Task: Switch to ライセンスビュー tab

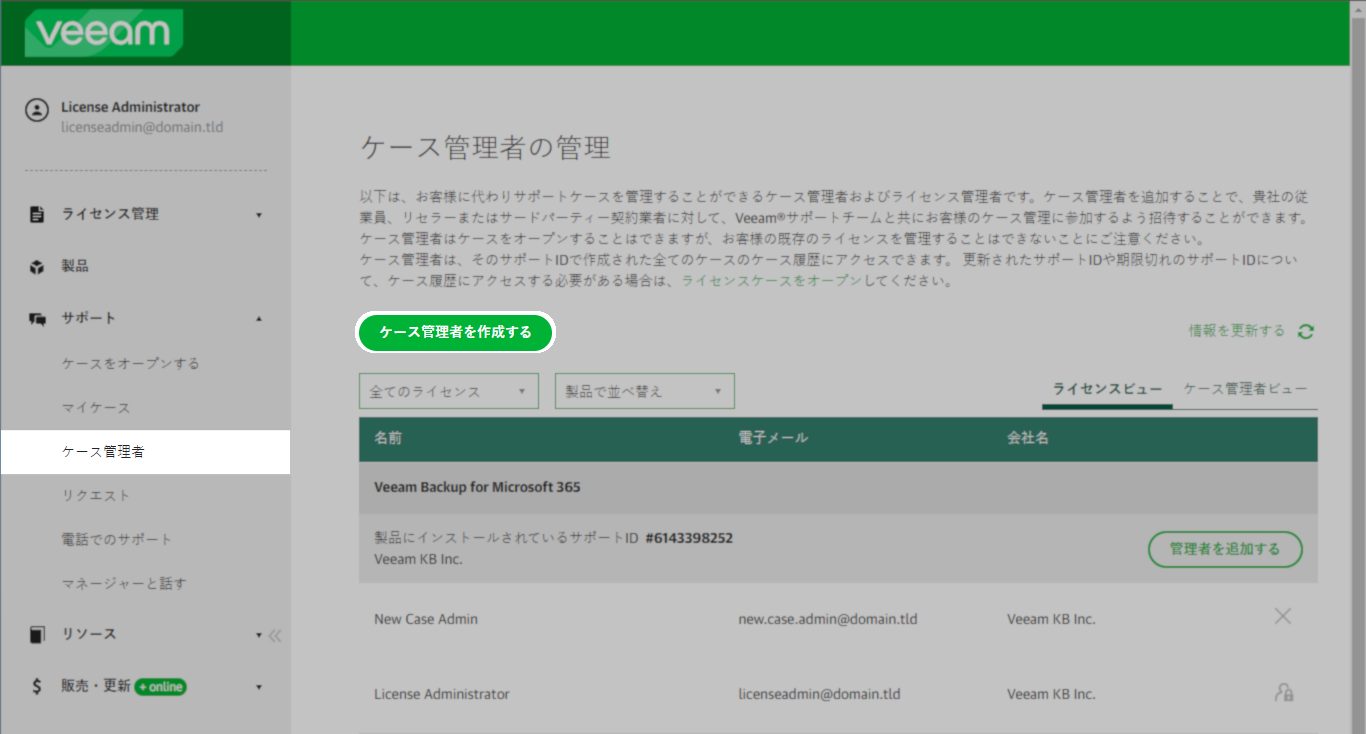Action: click(1107, 389)
